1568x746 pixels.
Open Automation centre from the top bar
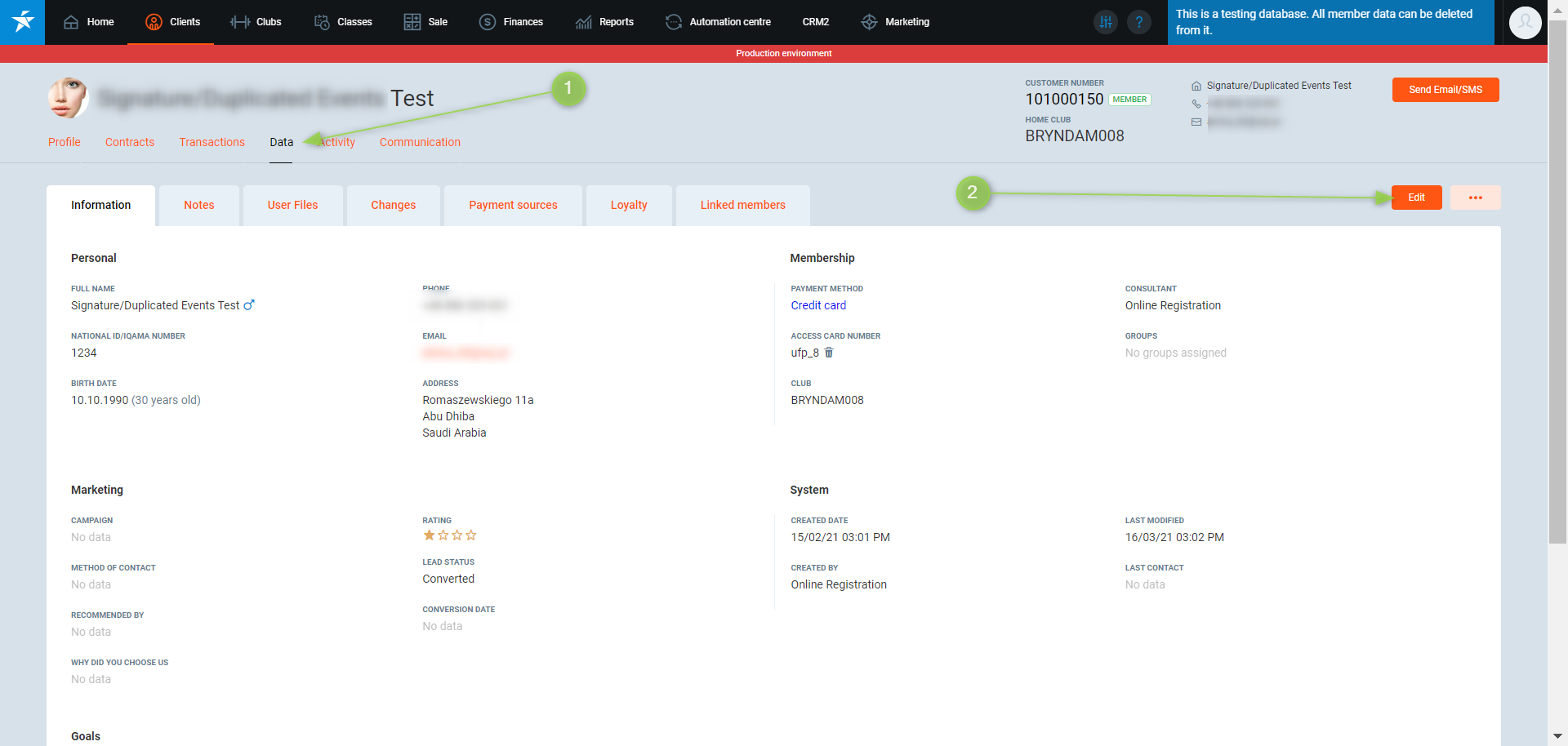tap(718, 22)
